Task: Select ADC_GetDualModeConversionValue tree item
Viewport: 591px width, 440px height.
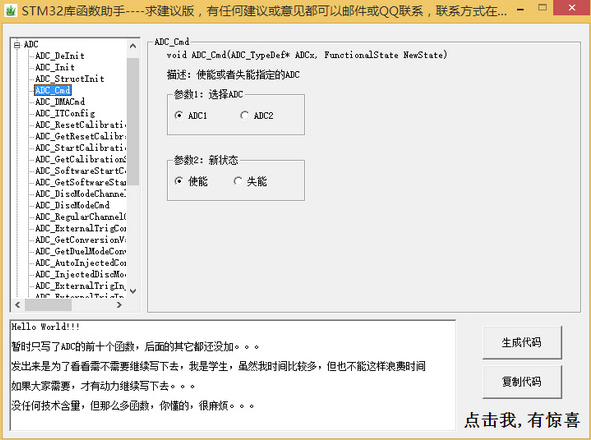Action: coord(80,251)
